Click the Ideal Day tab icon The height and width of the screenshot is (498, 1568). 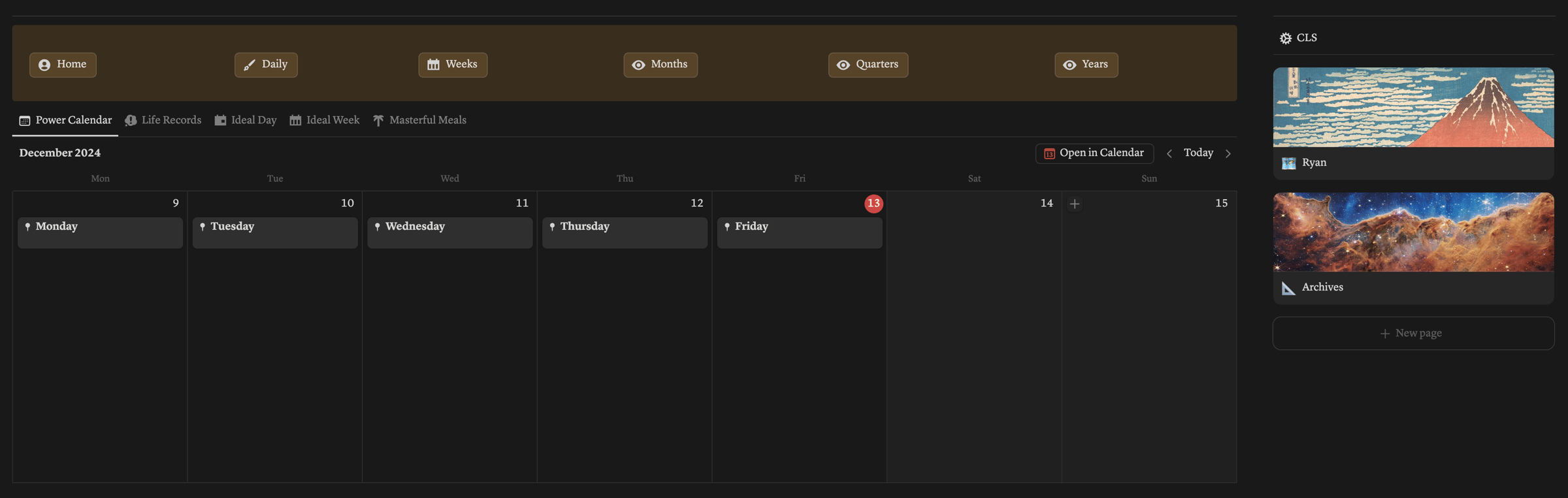220,121
